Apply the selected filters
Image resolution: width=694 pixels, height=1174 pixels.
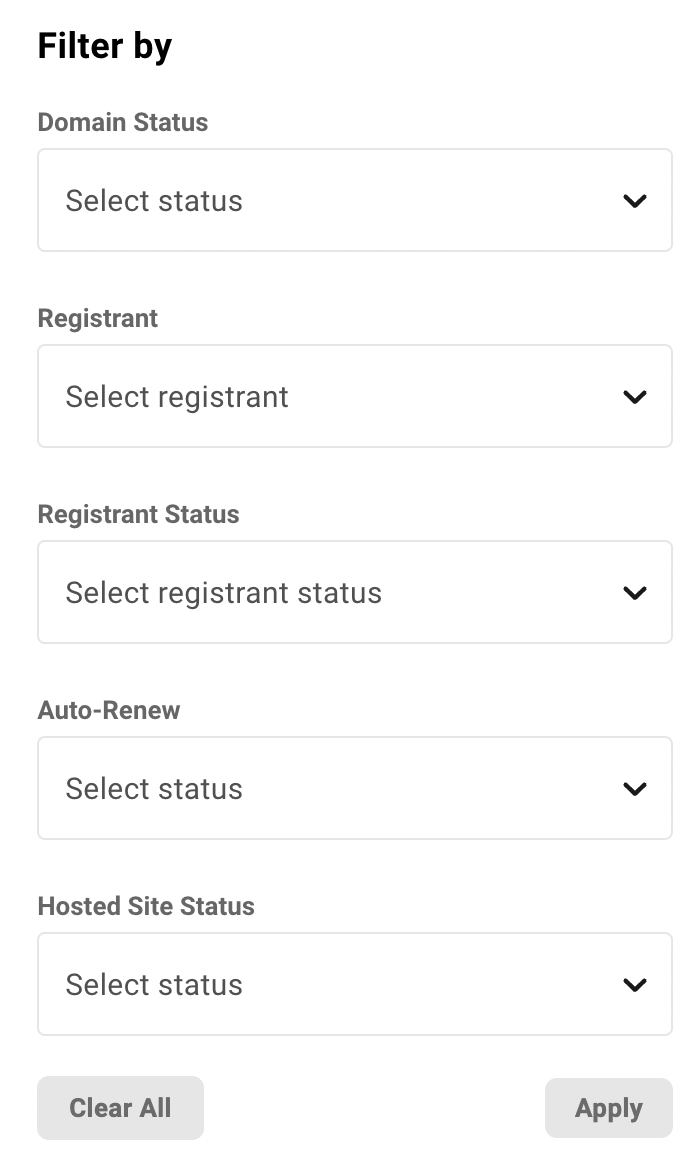(x=609, y=1108)
